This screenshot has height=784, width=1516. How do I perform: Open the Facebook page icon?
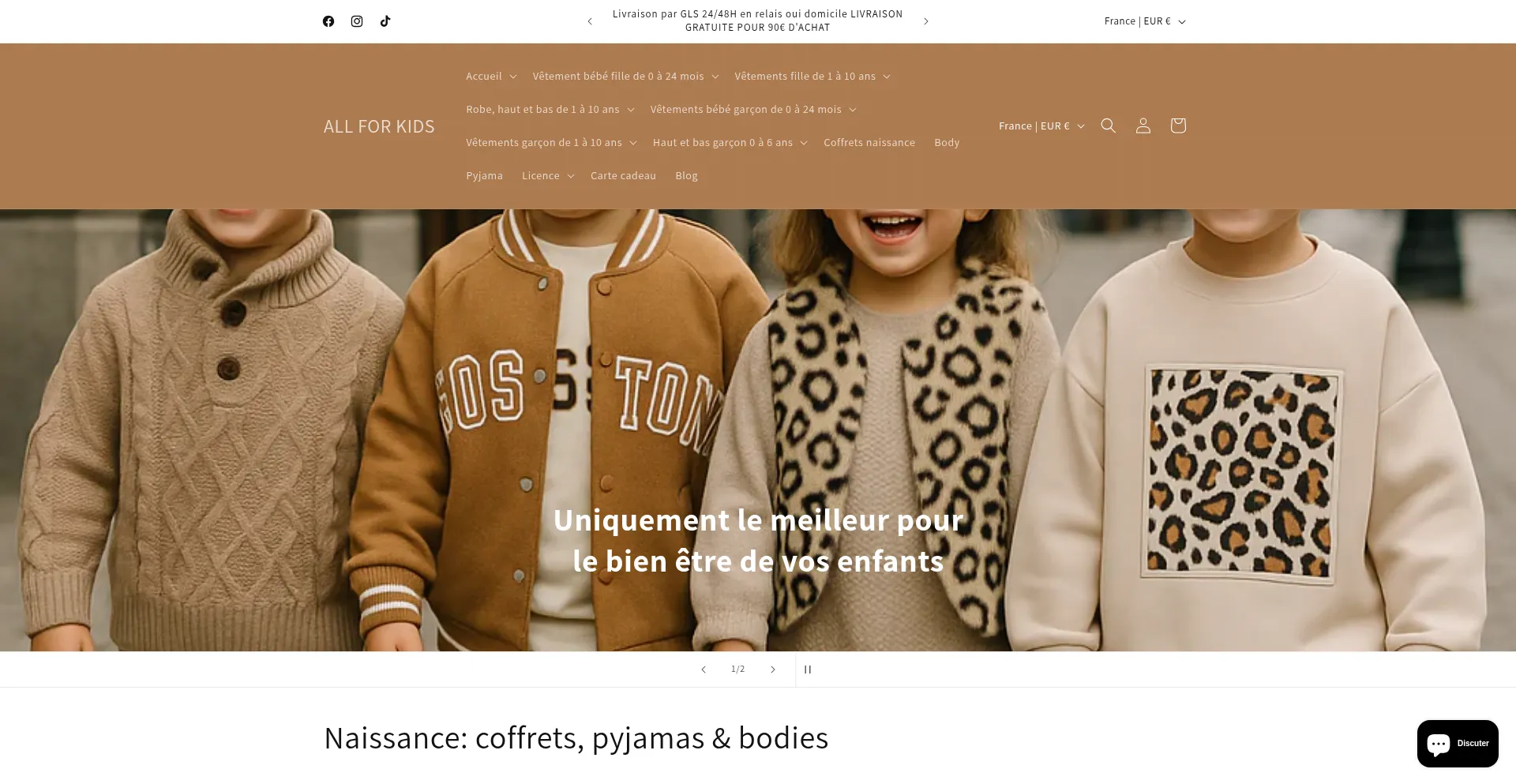pos(328,21)
